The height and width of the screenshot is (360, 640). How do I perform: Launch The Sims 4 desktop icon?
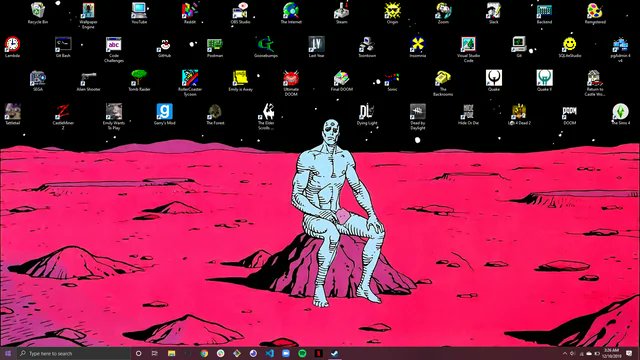(620, 114)
